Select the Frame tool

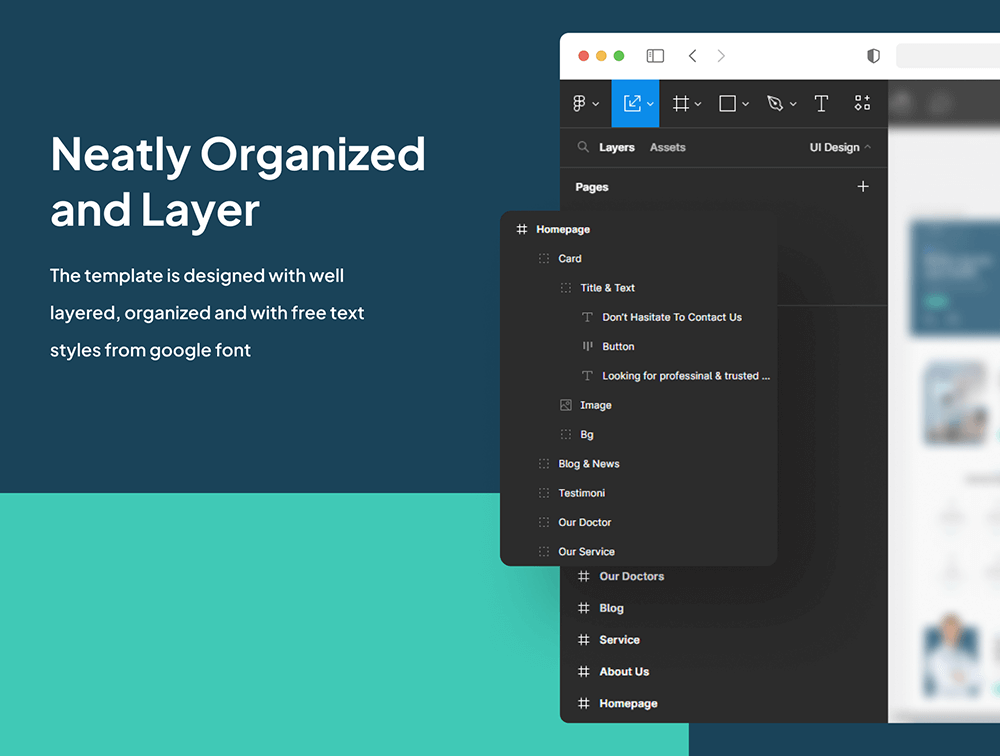pyautogui.click(x=681, y=103)
